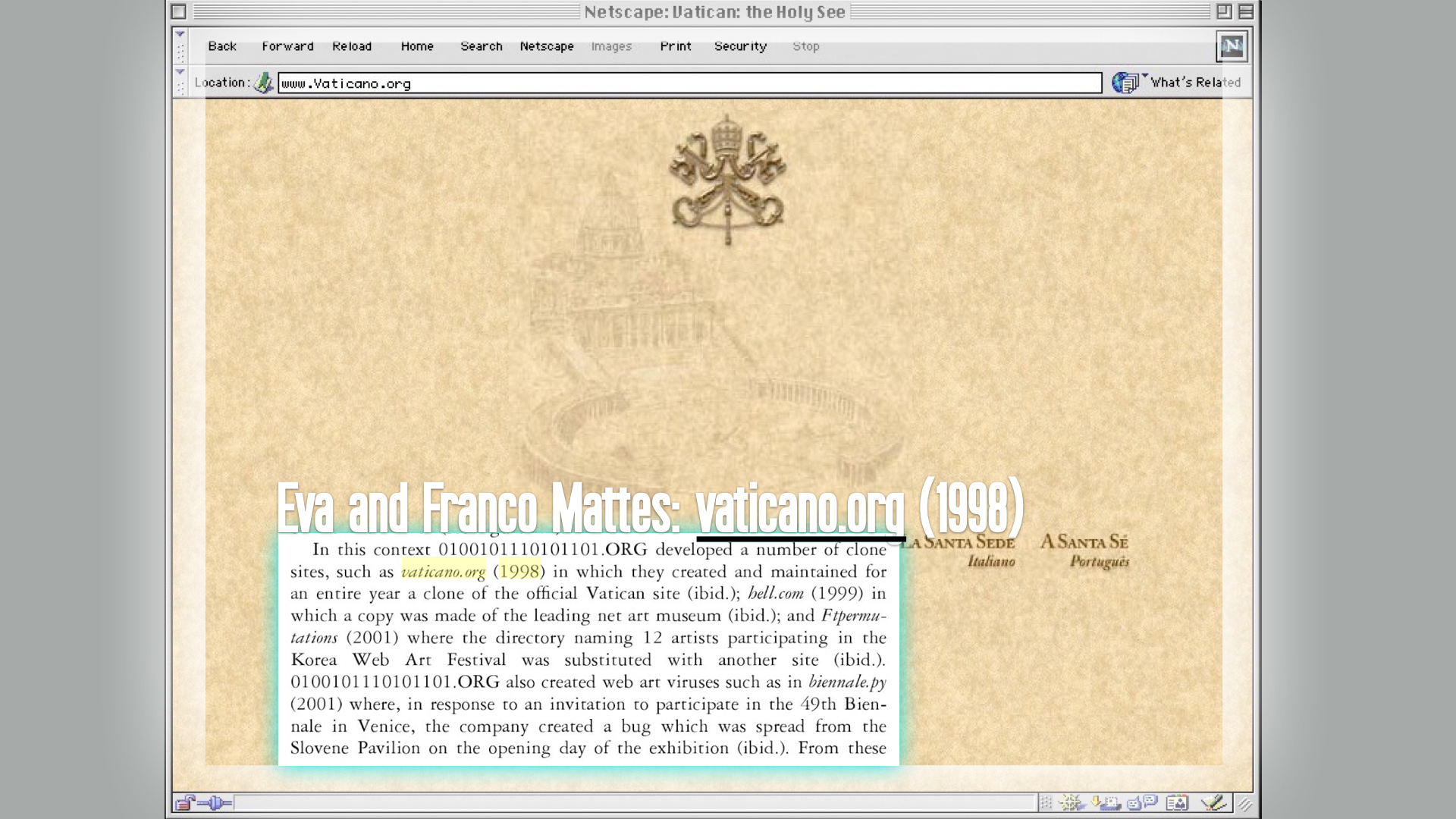Click the What's Related globe icon
The width and height of the screenshot is (1456, 819).
tap(1126, 83)
